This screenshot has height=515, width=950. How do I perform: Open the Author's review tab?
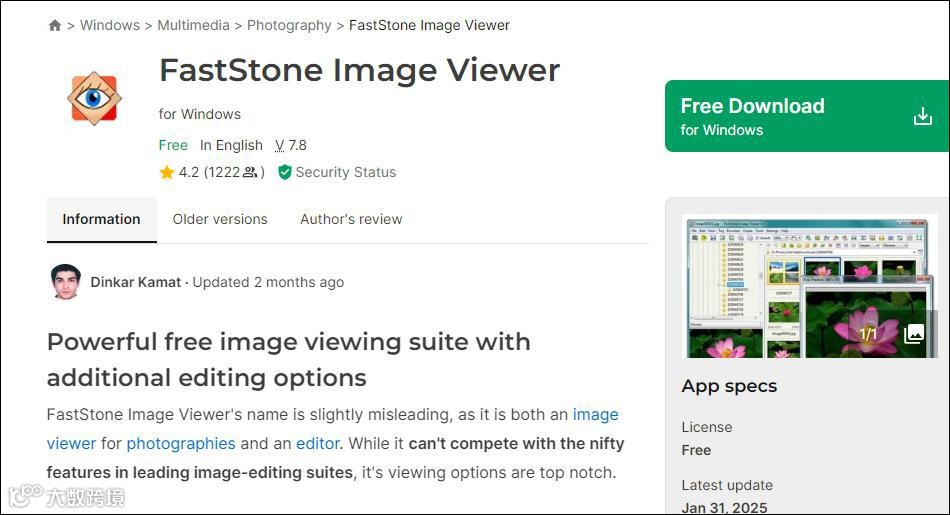(351, 219)
